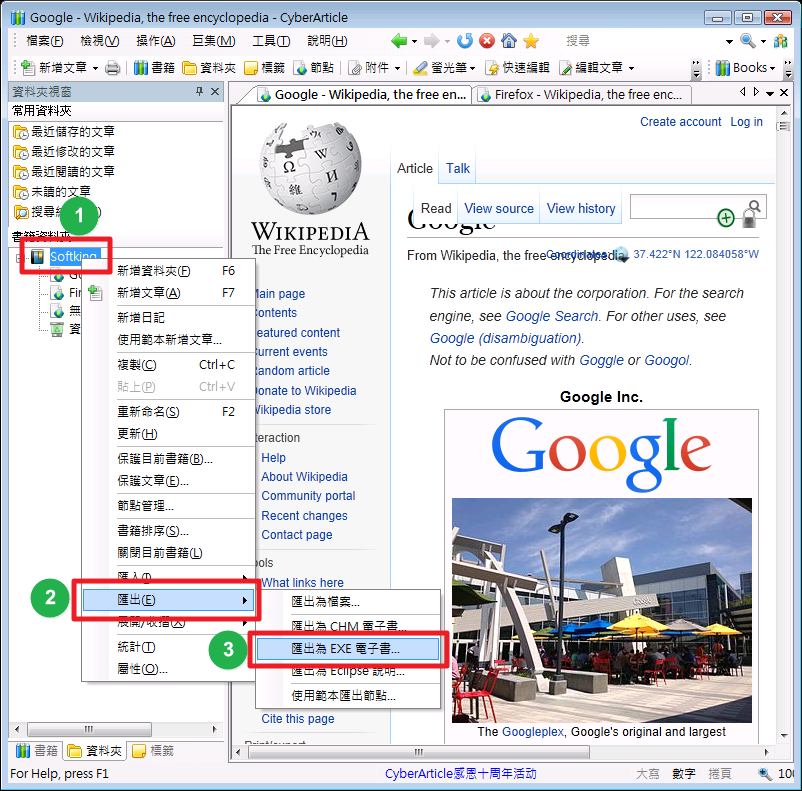Click the red Stop loading icon
The width and height of the screenshot is (802, 791).
point(487,41)
